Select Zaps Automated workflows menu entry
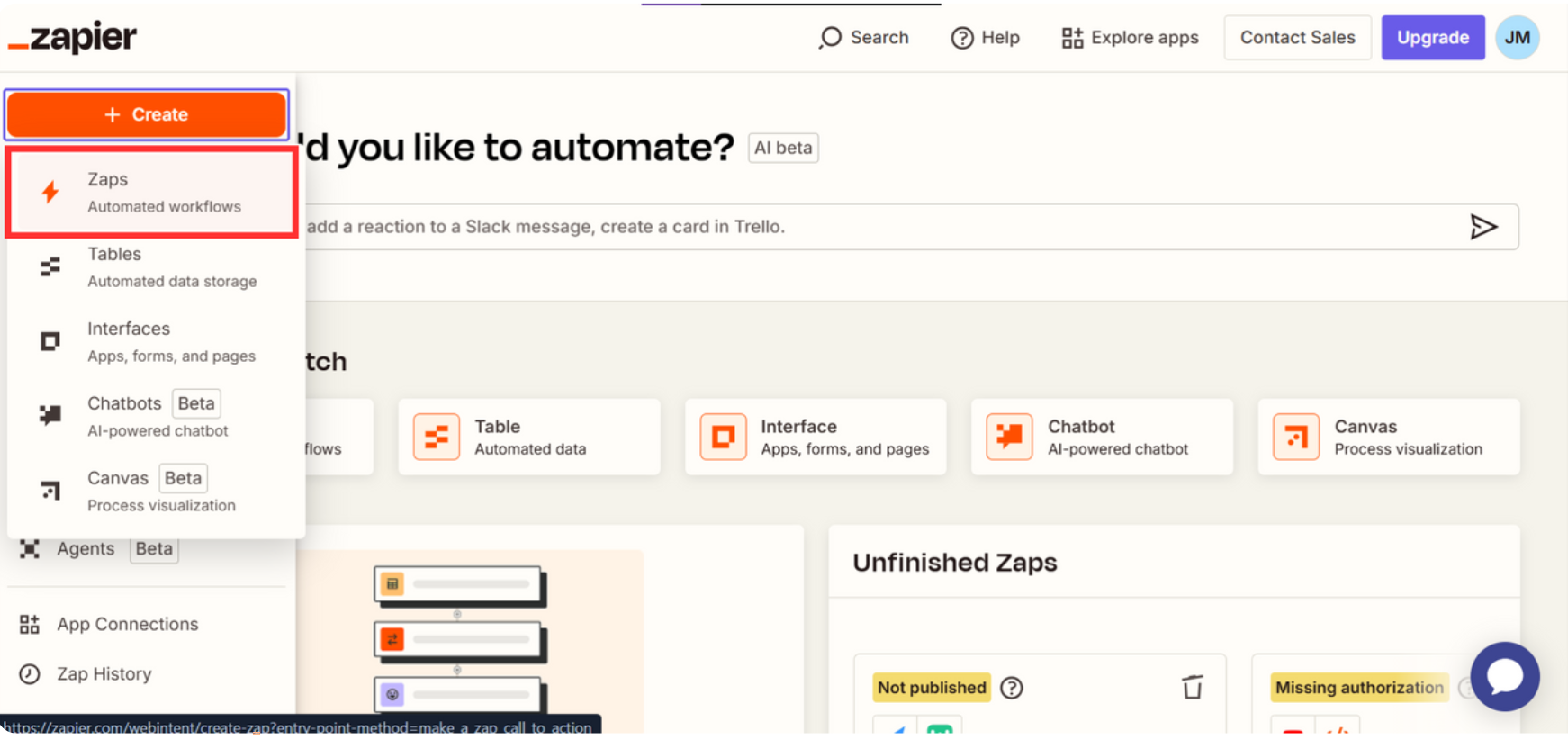This screenshot has width=1568, height=740. (152, 193)
